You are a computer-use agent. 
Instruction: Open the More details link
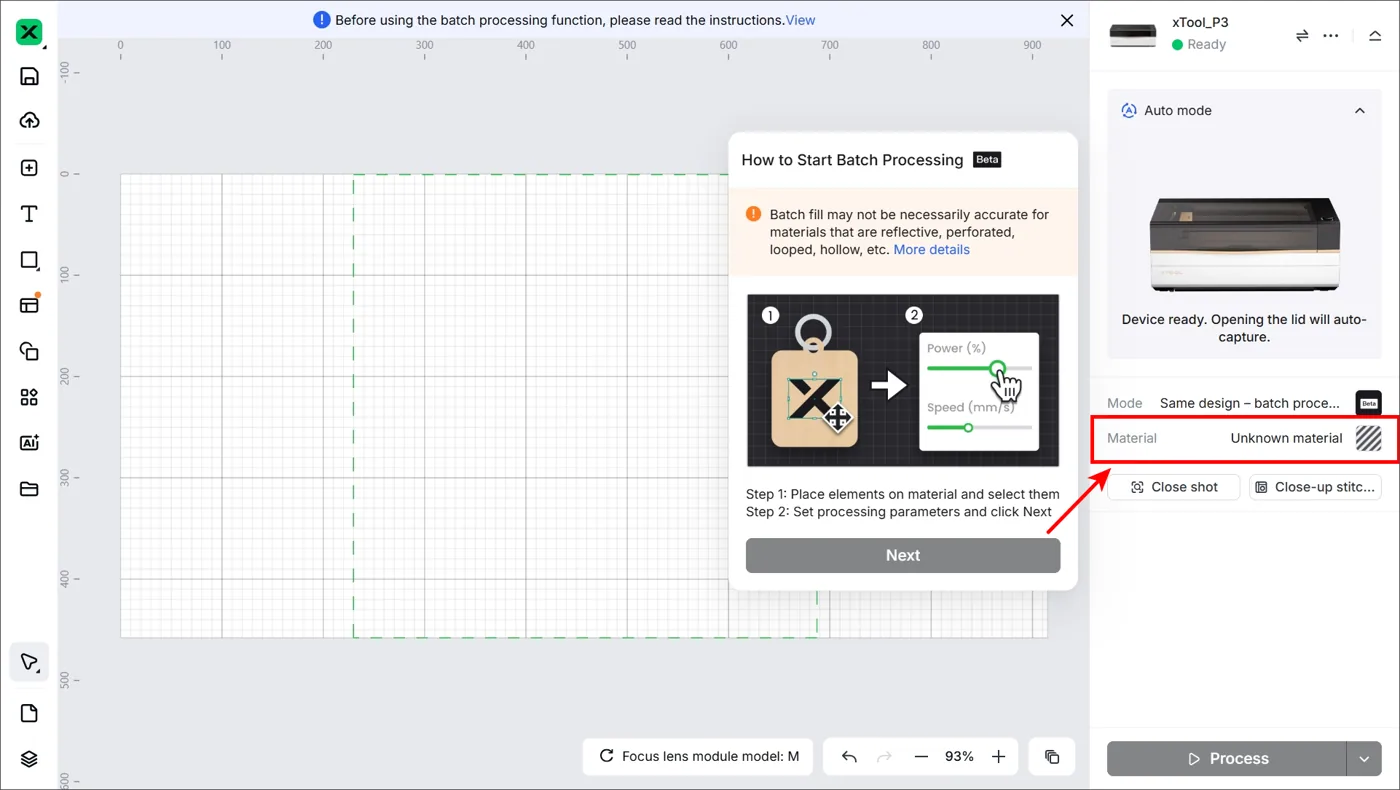(931, 249)
